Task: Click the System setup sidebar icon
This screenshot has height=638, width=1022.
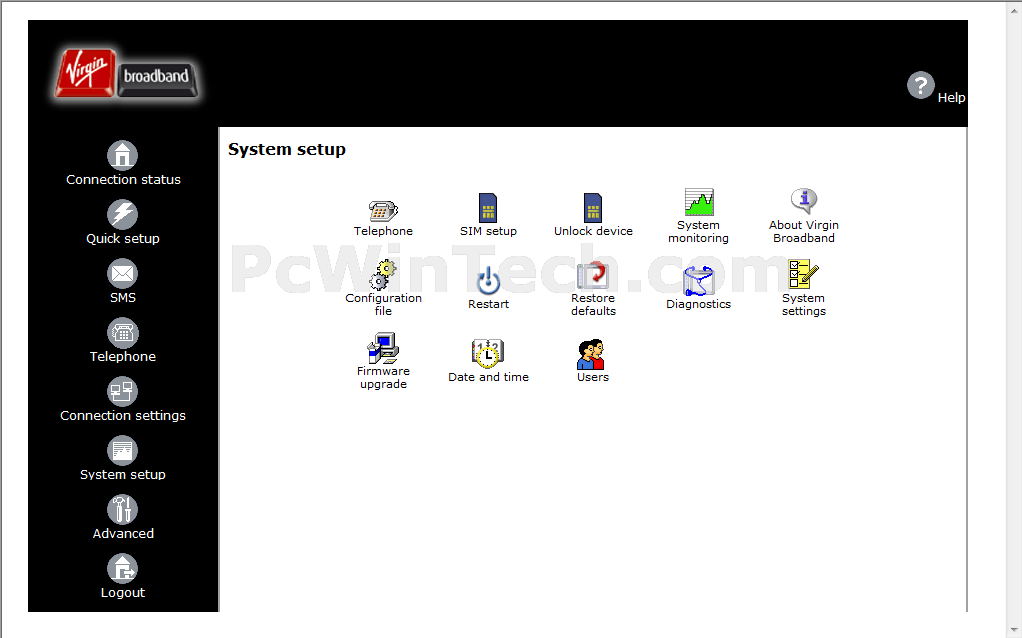Action: tap(123, 451)
